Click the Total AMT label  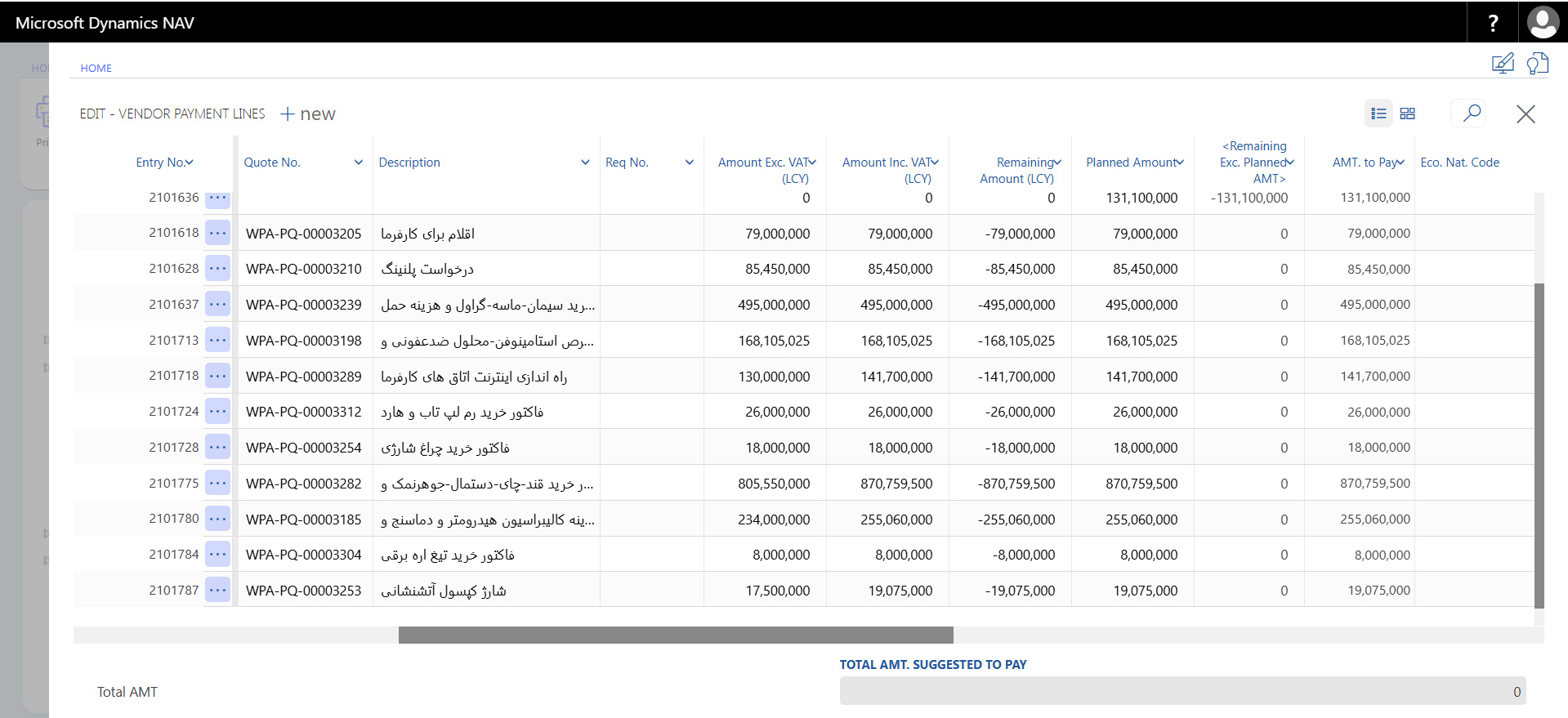coord(127,692)
